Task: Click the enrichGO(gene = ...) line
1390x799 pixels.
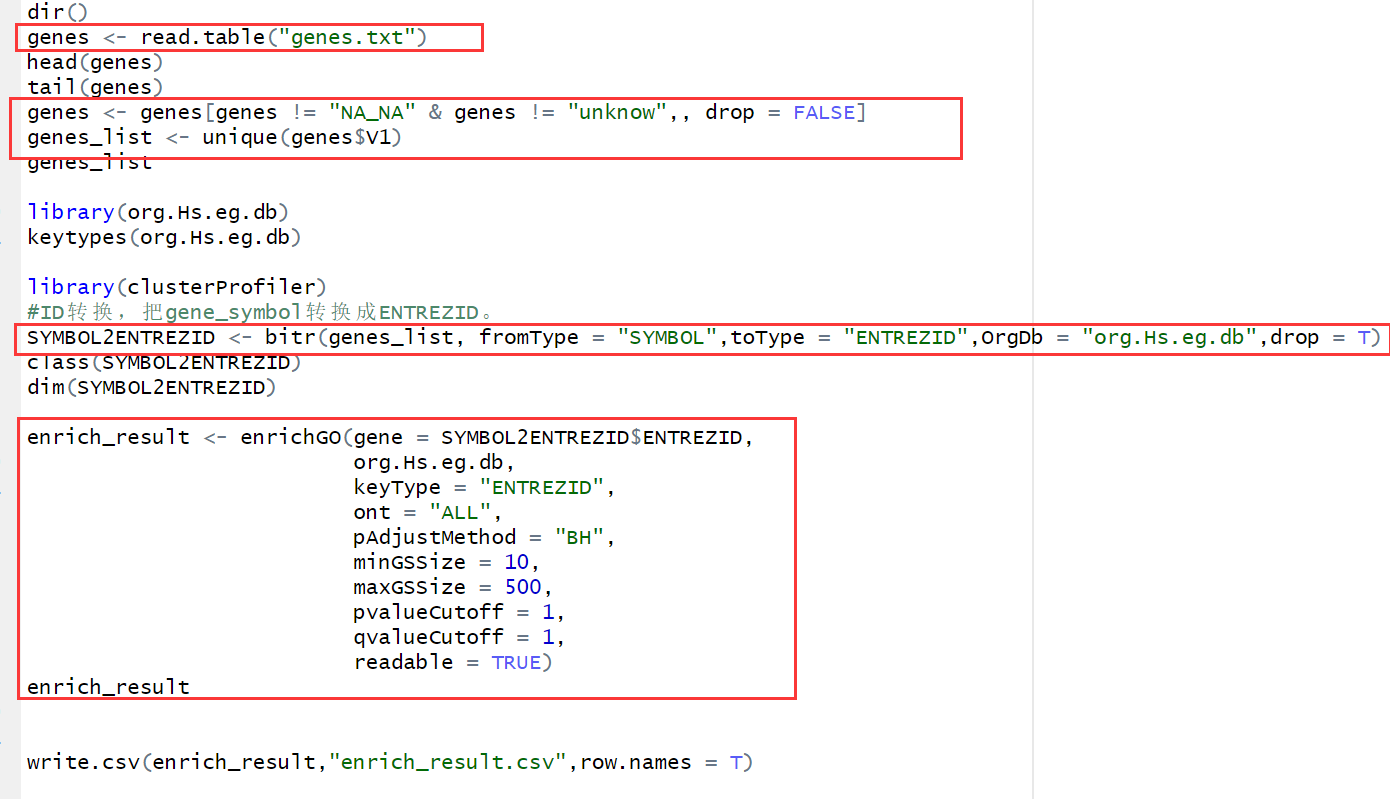Action: (x=390, y=437)
